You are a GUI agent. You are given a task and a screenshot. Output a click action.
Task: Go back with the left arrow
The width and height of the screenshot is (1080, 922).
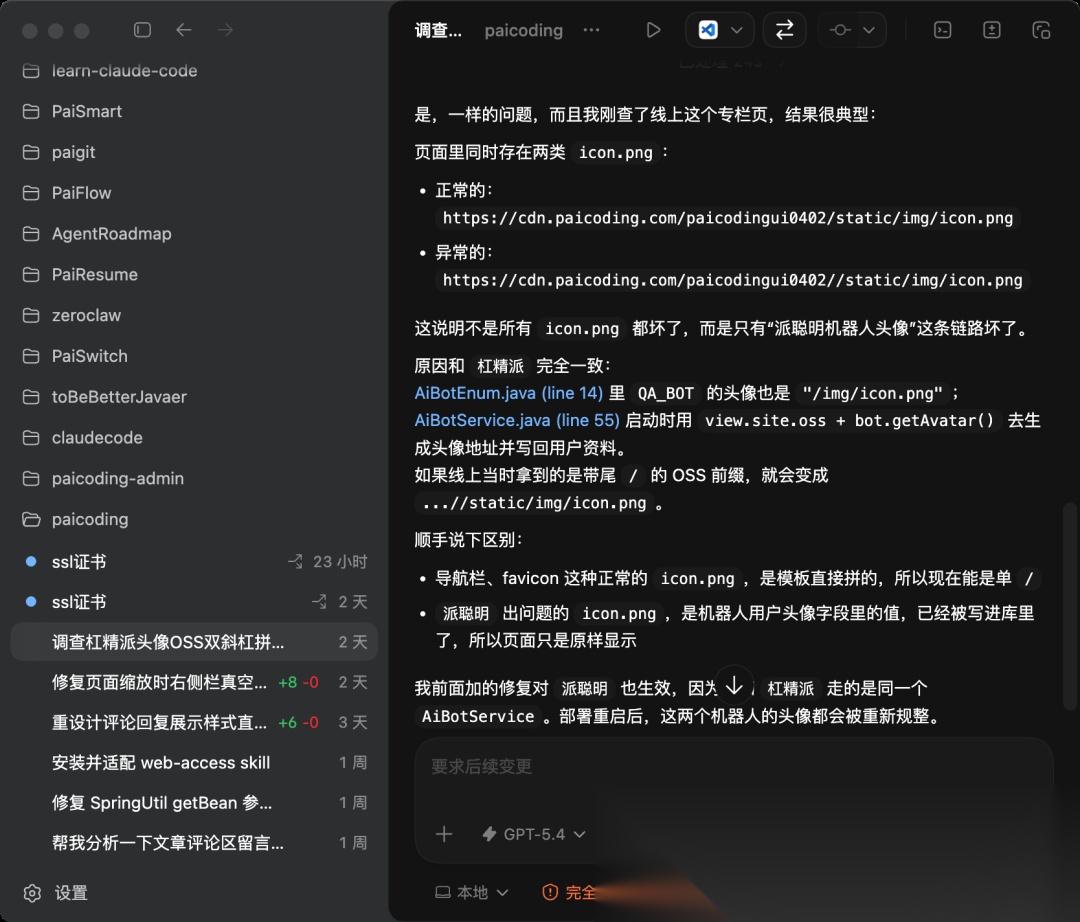(183, 30)
